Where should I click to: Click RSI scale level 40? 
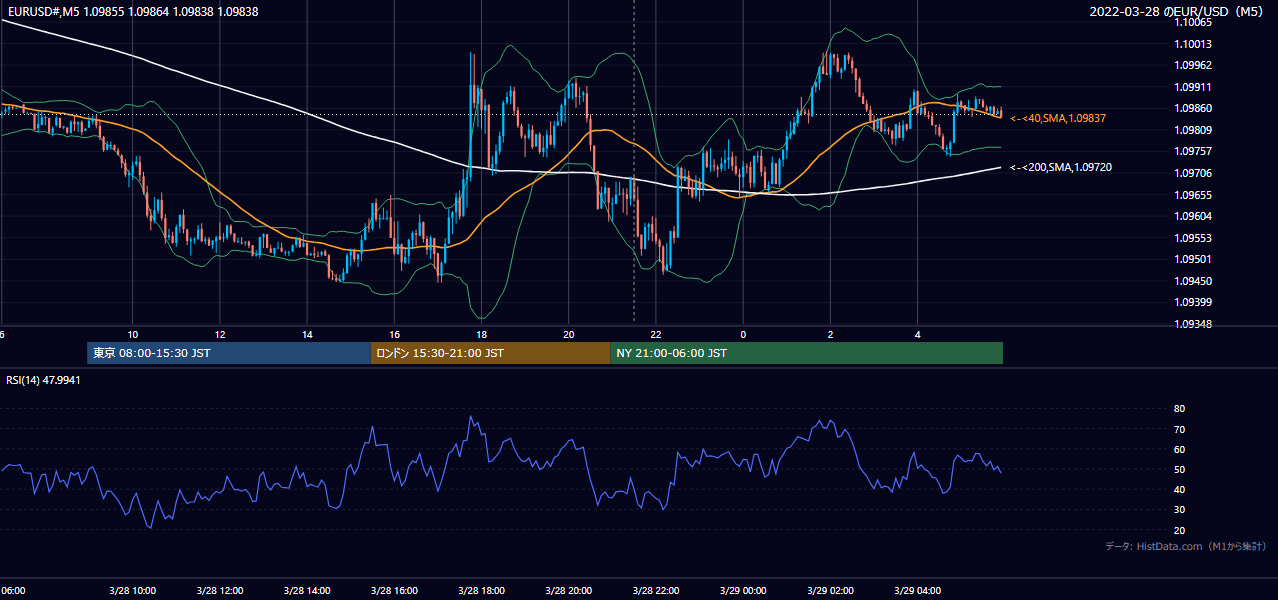click(1180, 489)
